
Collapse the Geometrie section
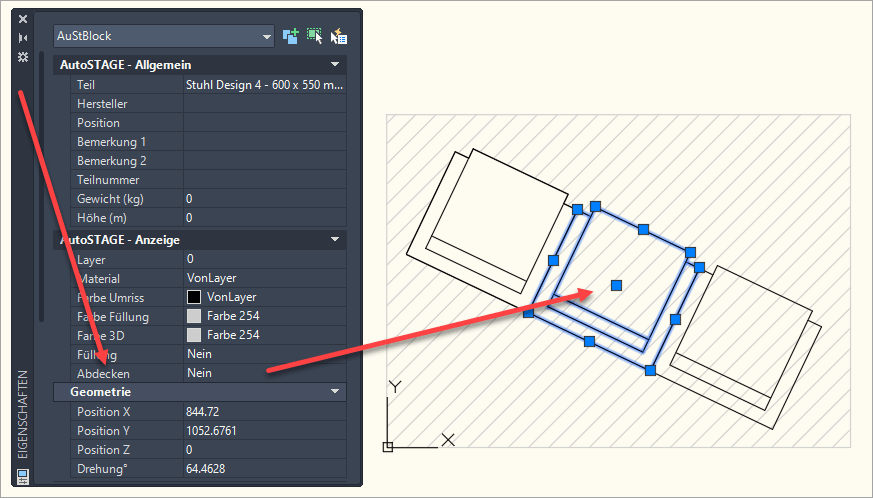335,392
